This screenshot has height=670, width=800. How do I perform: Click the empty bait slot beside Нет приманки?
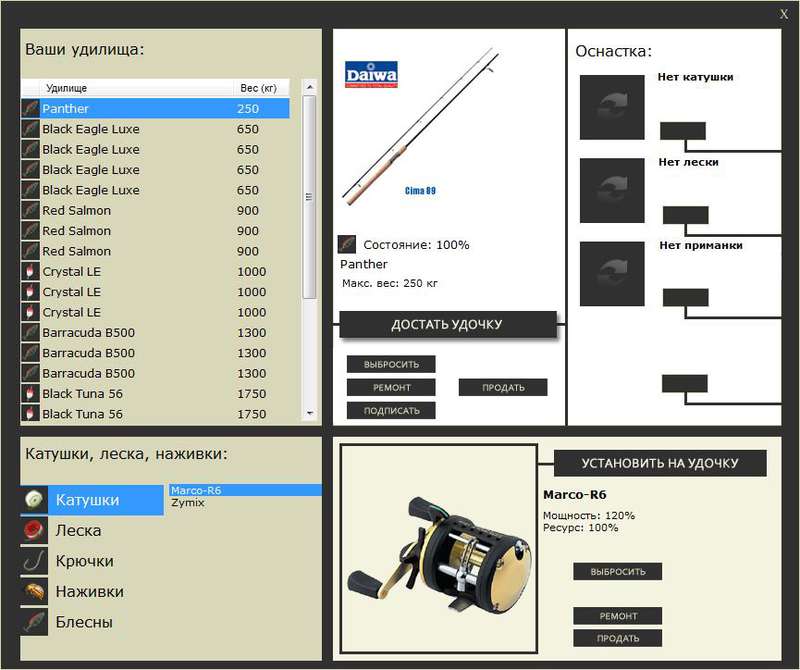coord(612,274)
